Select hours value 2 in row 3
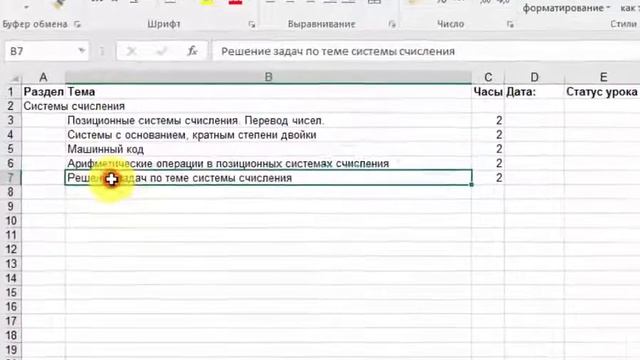This screenshot has height=360, width=640. (488, 120)
